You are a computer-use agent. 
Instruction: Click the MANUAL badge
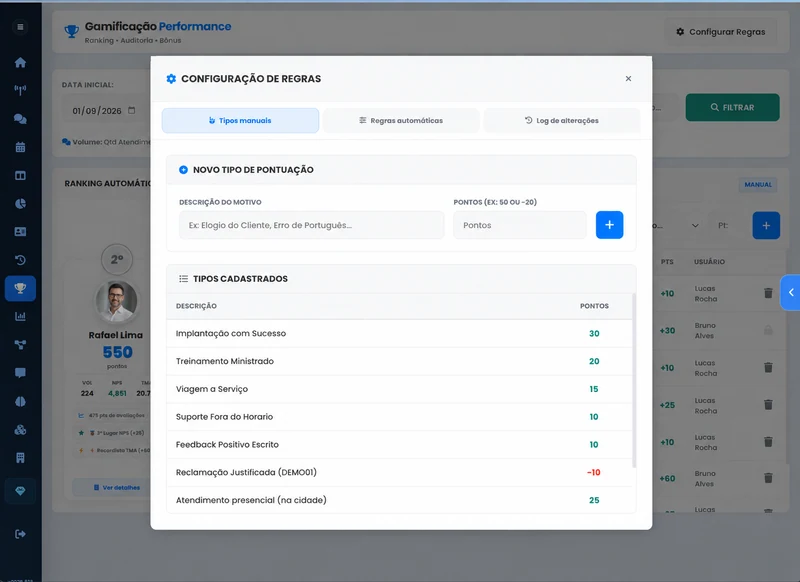coord(758,185)
